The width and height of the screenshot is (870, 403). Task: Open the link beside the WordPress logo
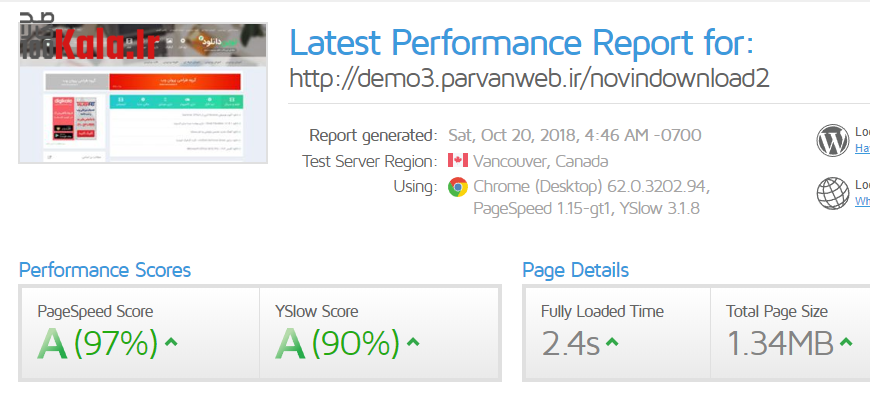(862, 149)
